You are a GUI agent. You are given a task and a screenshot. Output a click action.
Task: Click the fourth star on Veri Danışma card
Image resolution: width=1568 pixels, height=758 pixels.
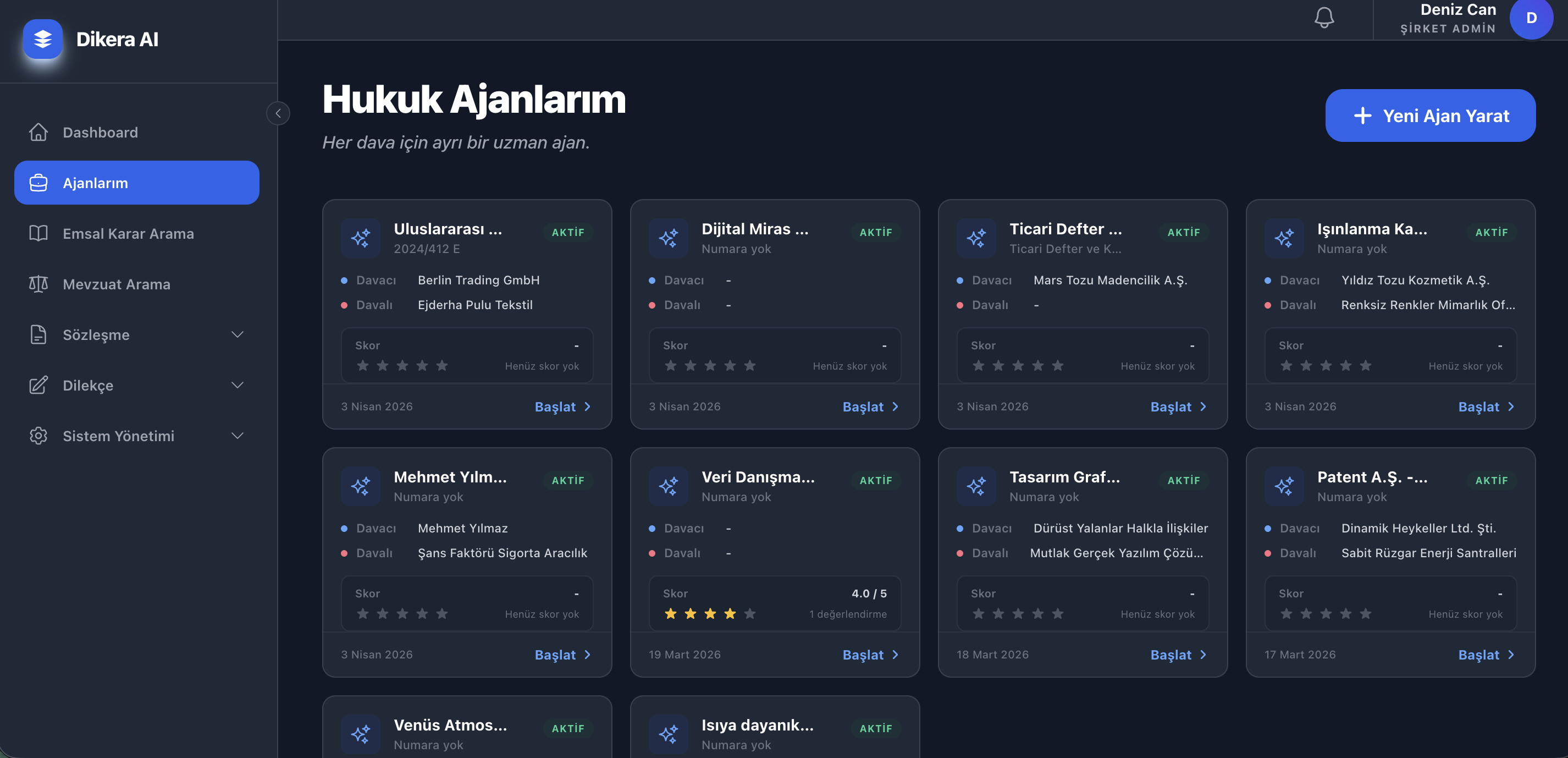(730, 614)
